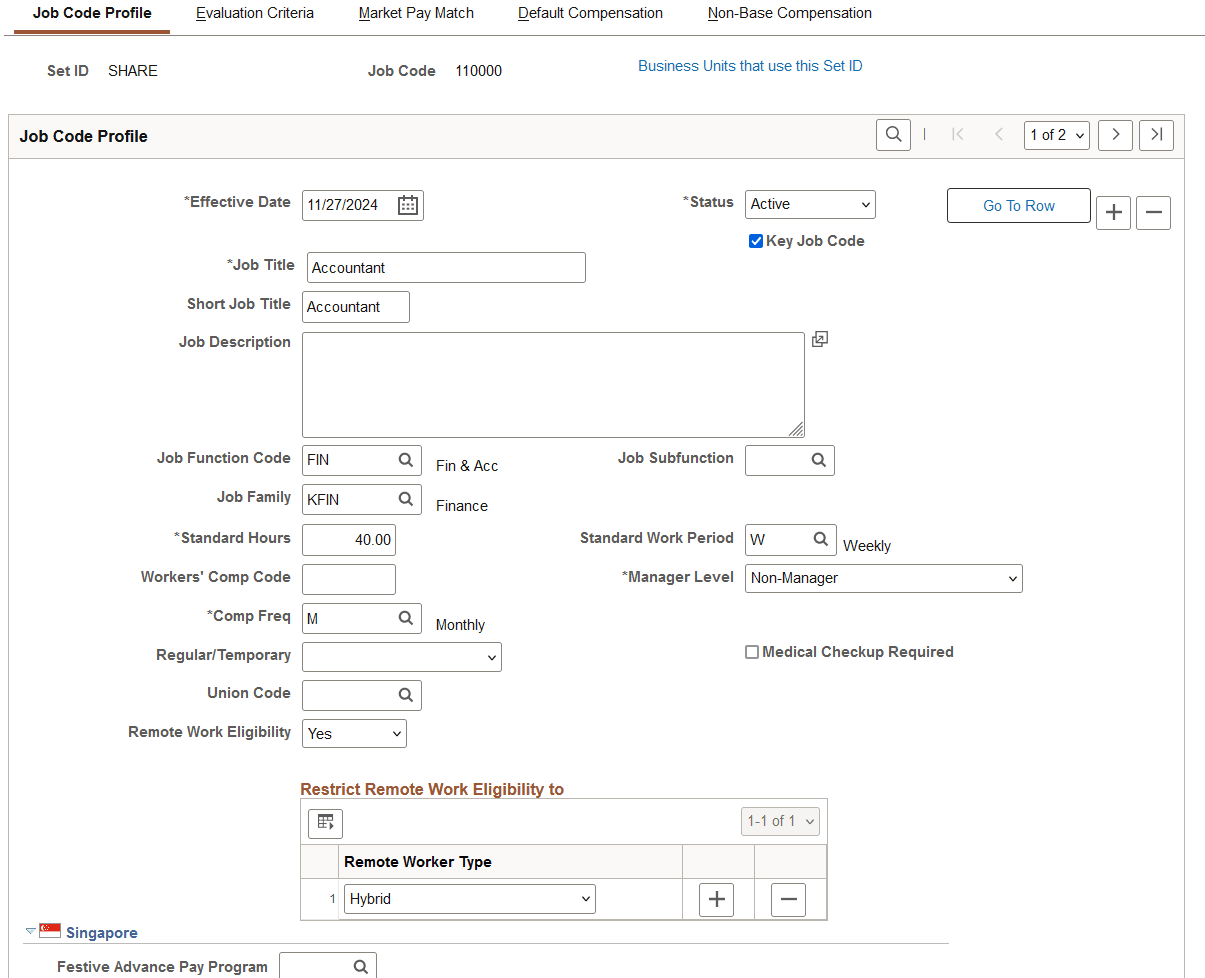Enable Medical Checkup Required
This screenshot has height=978, width=1205.
pos(751,651)
